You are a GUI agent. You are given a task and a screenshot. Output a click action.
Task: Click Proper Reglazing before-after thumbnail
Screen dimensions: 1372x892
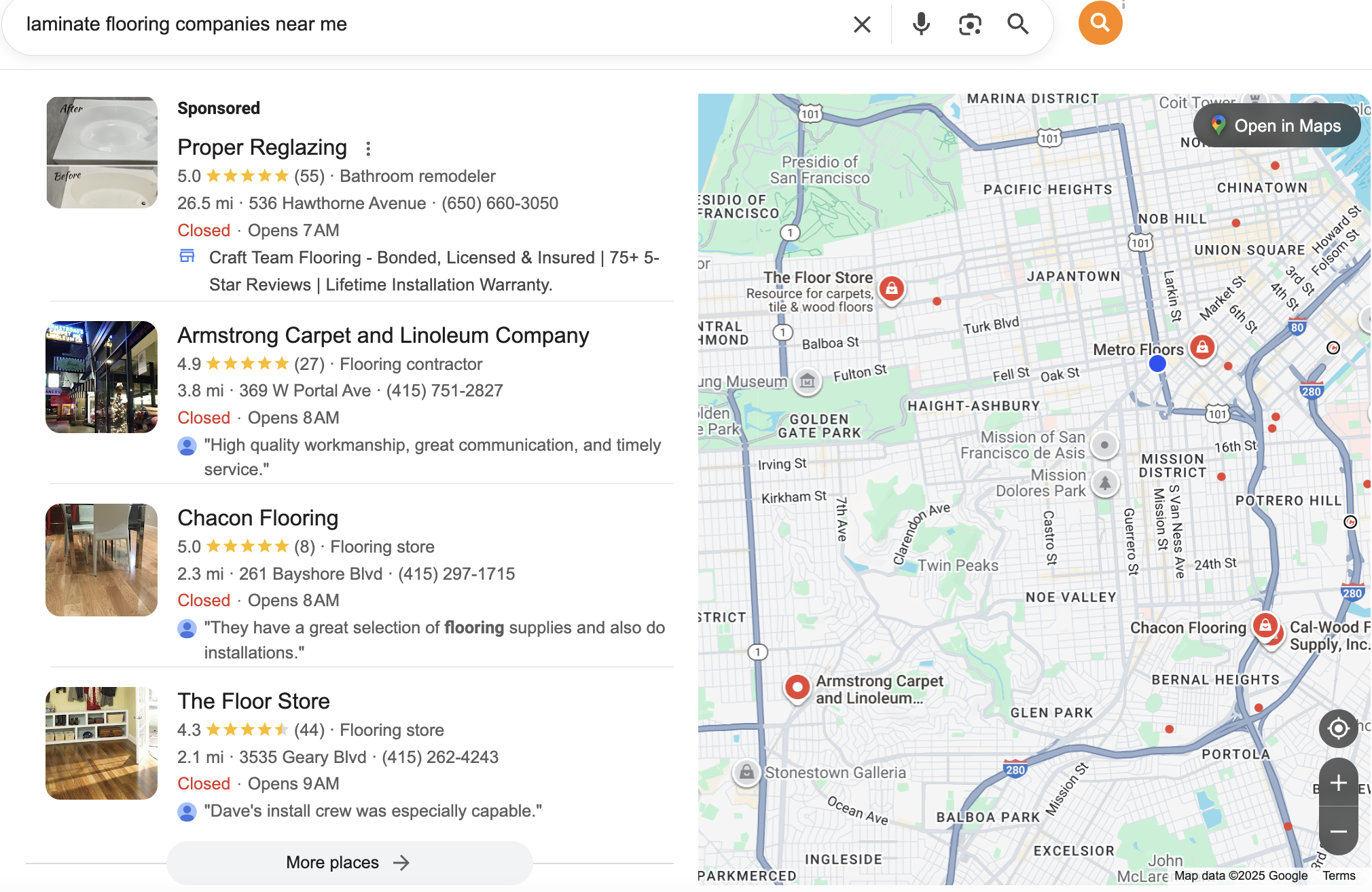(101, 153)
